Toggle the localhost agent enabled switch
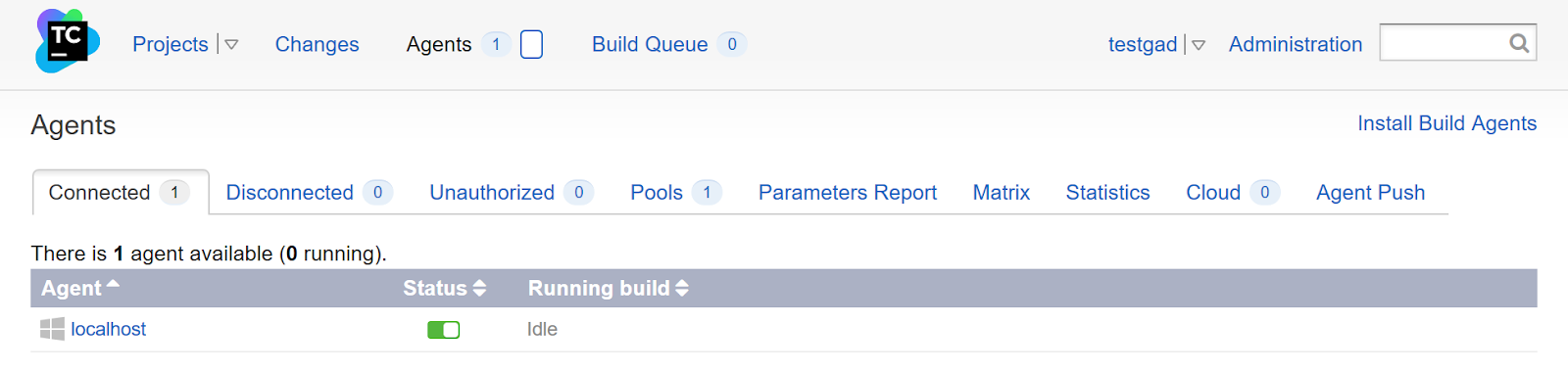Image resolution: width=1568 pixels, height=371 pixels. coord(444,330)
